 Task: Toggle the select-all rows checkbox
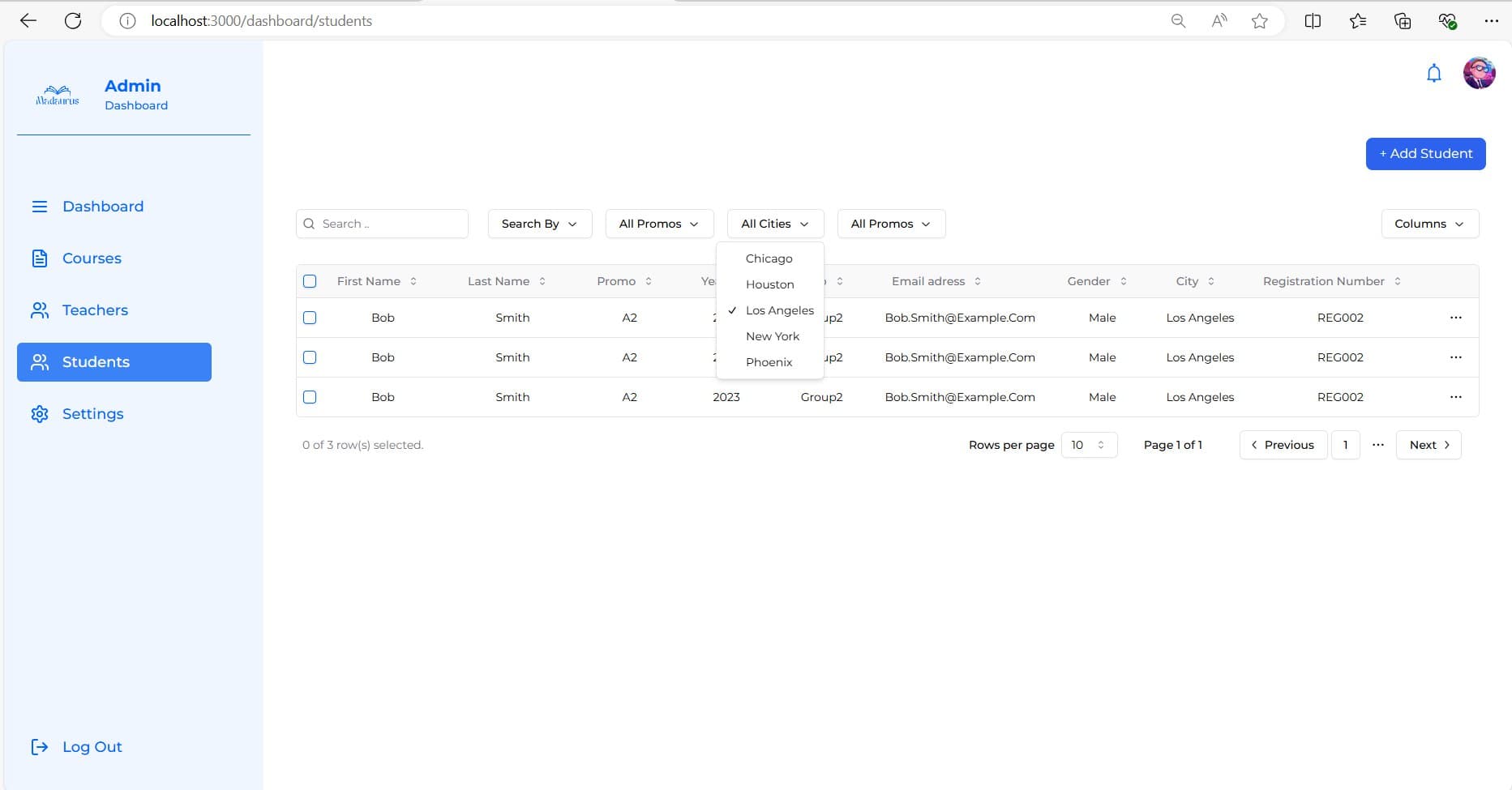coord(310,281)
